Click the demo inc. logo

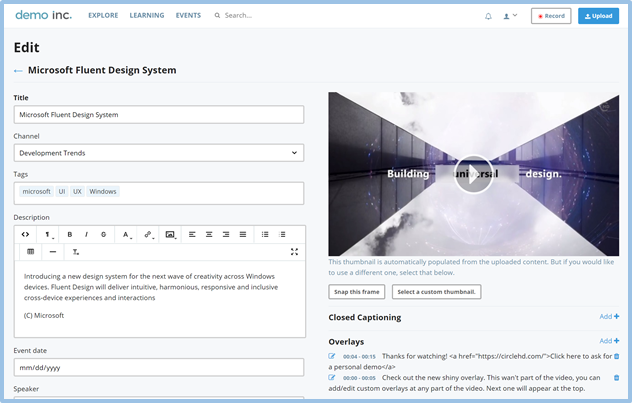[44, 15]
